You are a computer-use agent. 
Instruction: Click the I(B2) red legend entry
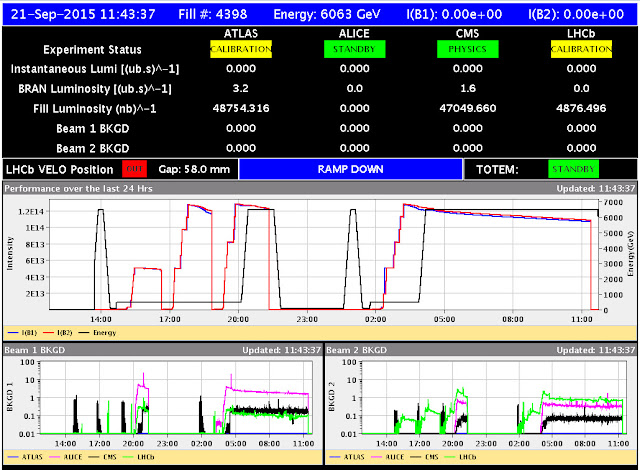coord(58,333)
